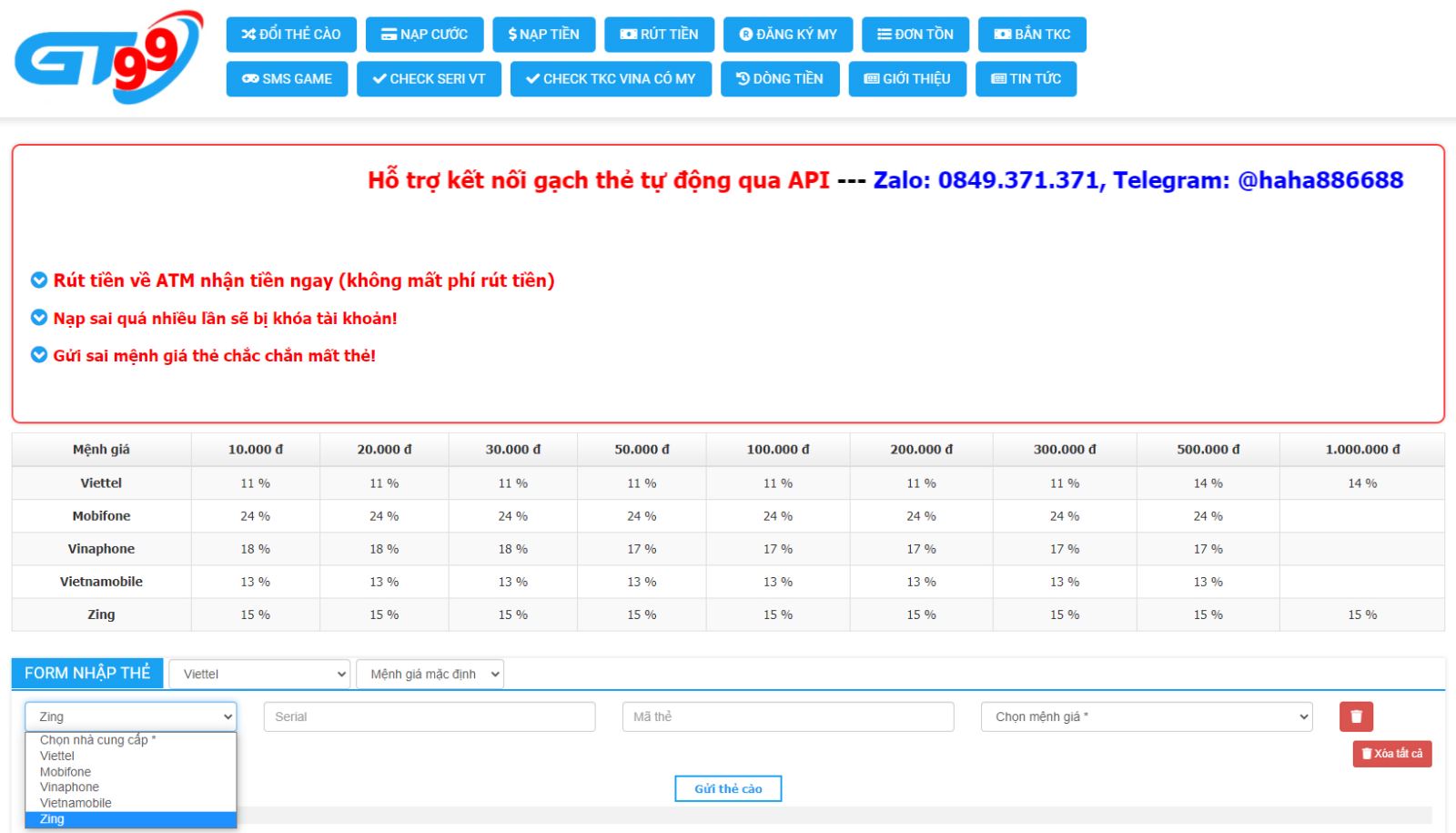
Task: Submit cards with Gửi thẻ cào
Action: [728, 788]
